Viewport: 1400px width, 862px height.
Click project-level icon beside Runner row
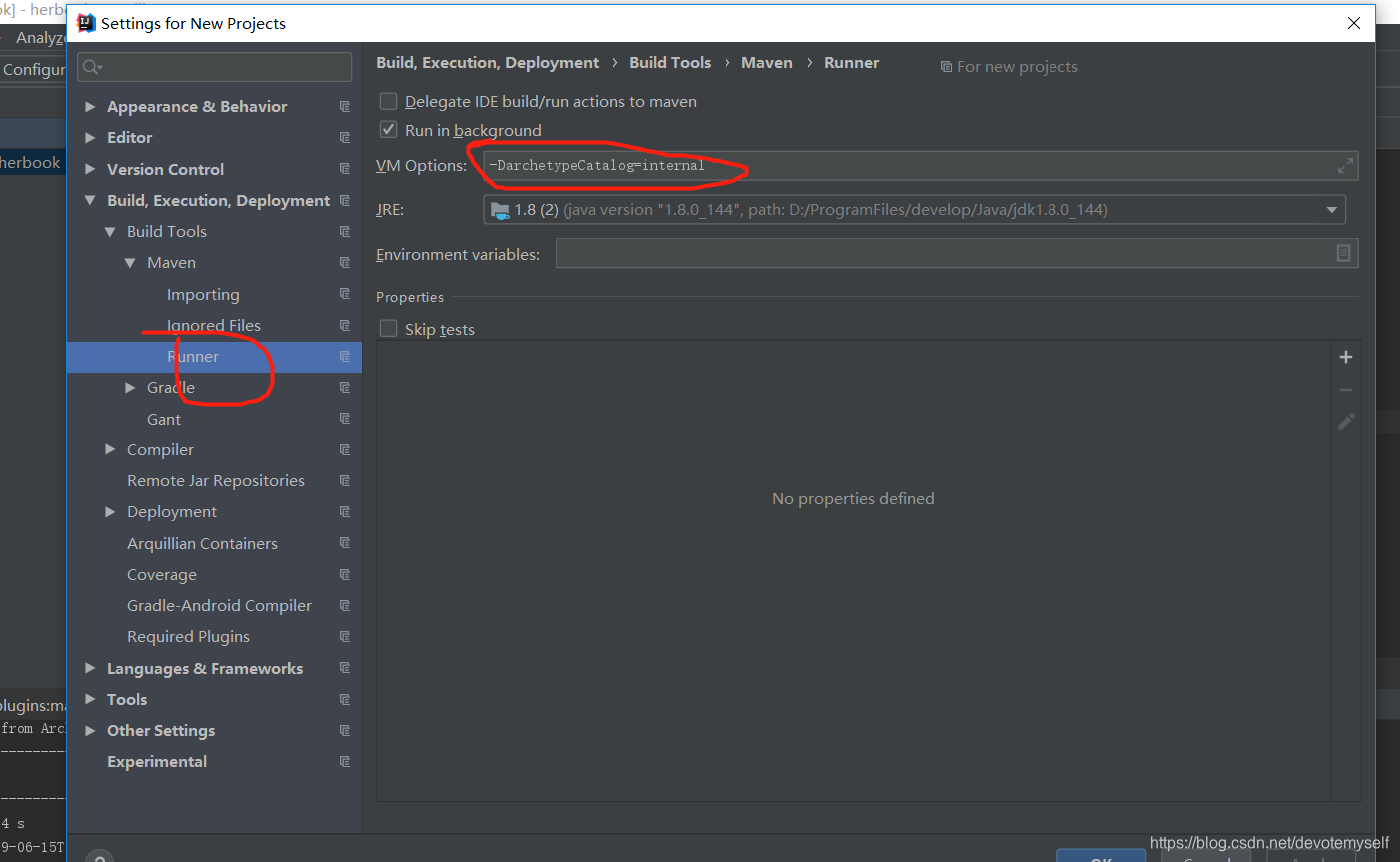coord(345,356)
